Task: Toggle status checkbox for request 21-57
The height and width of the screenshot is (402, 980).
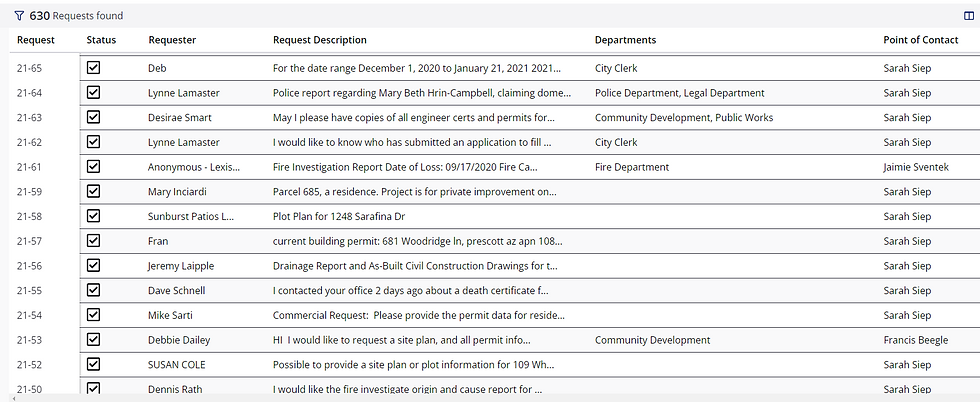Action: [x=93, y=241]
